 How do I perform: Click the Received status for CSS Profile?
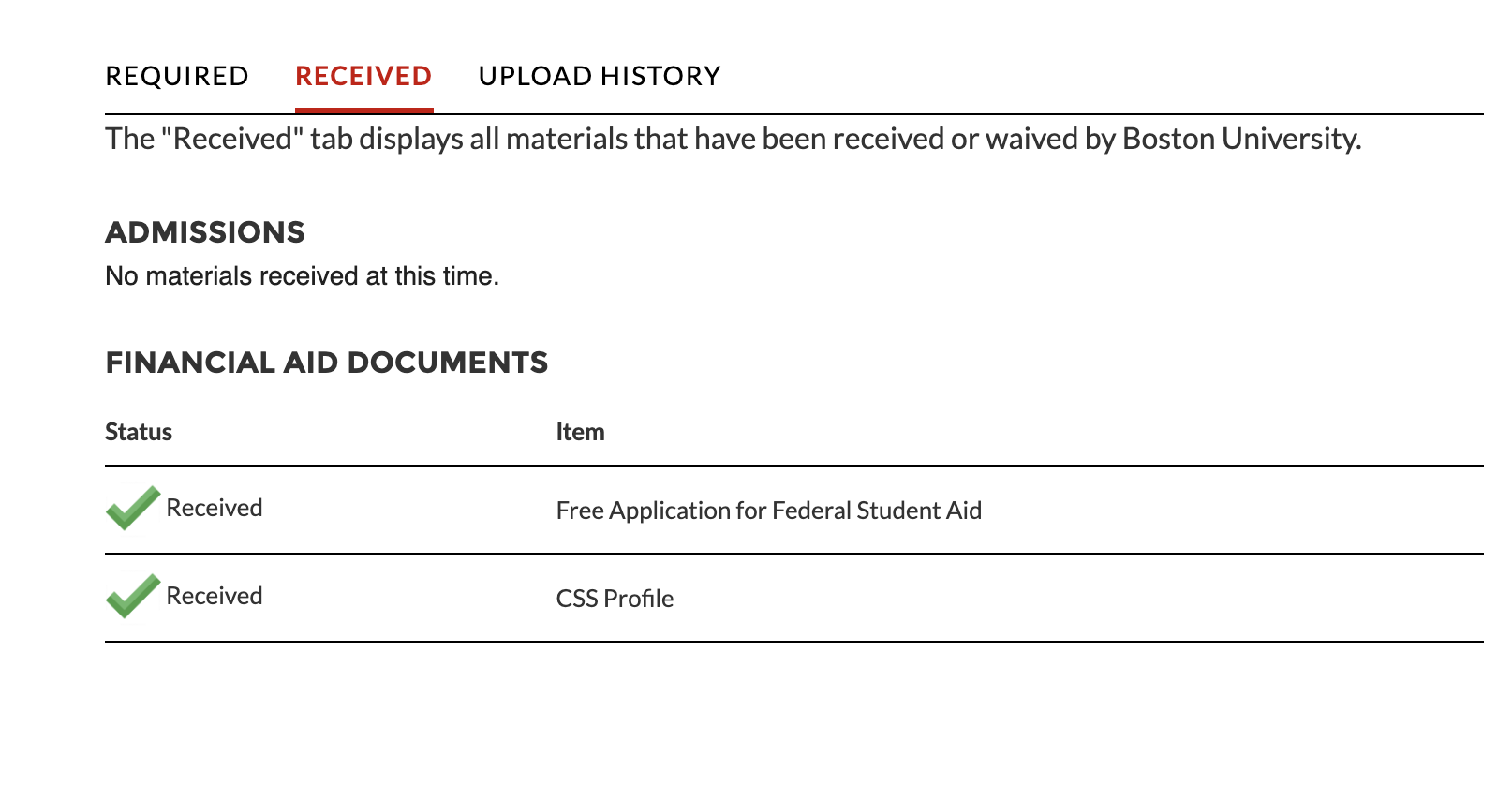(215, 596)
